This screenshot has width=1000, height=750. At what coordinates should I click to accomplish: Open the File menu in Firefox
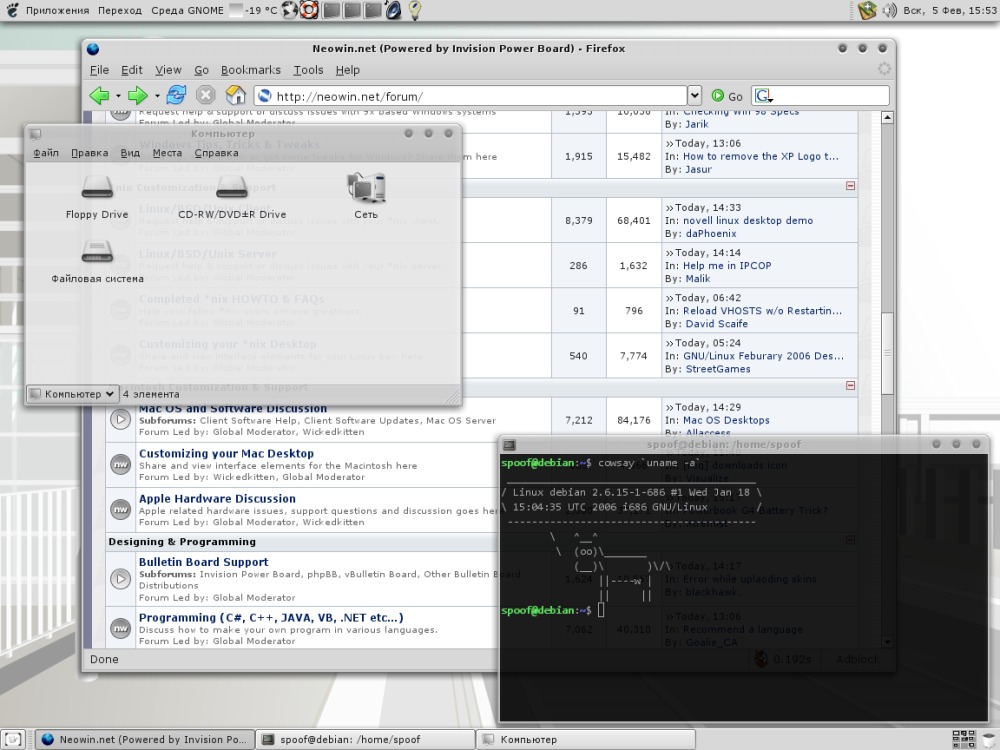pyautogui.click(x=99, y=70)
